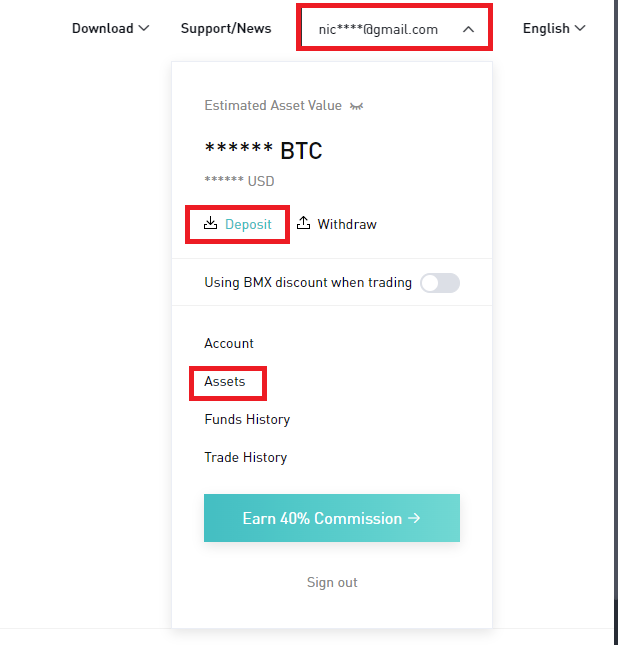Screen dimensions: 618x645
Task: Open the Download dropdown menu
Action: pos(110,28)
